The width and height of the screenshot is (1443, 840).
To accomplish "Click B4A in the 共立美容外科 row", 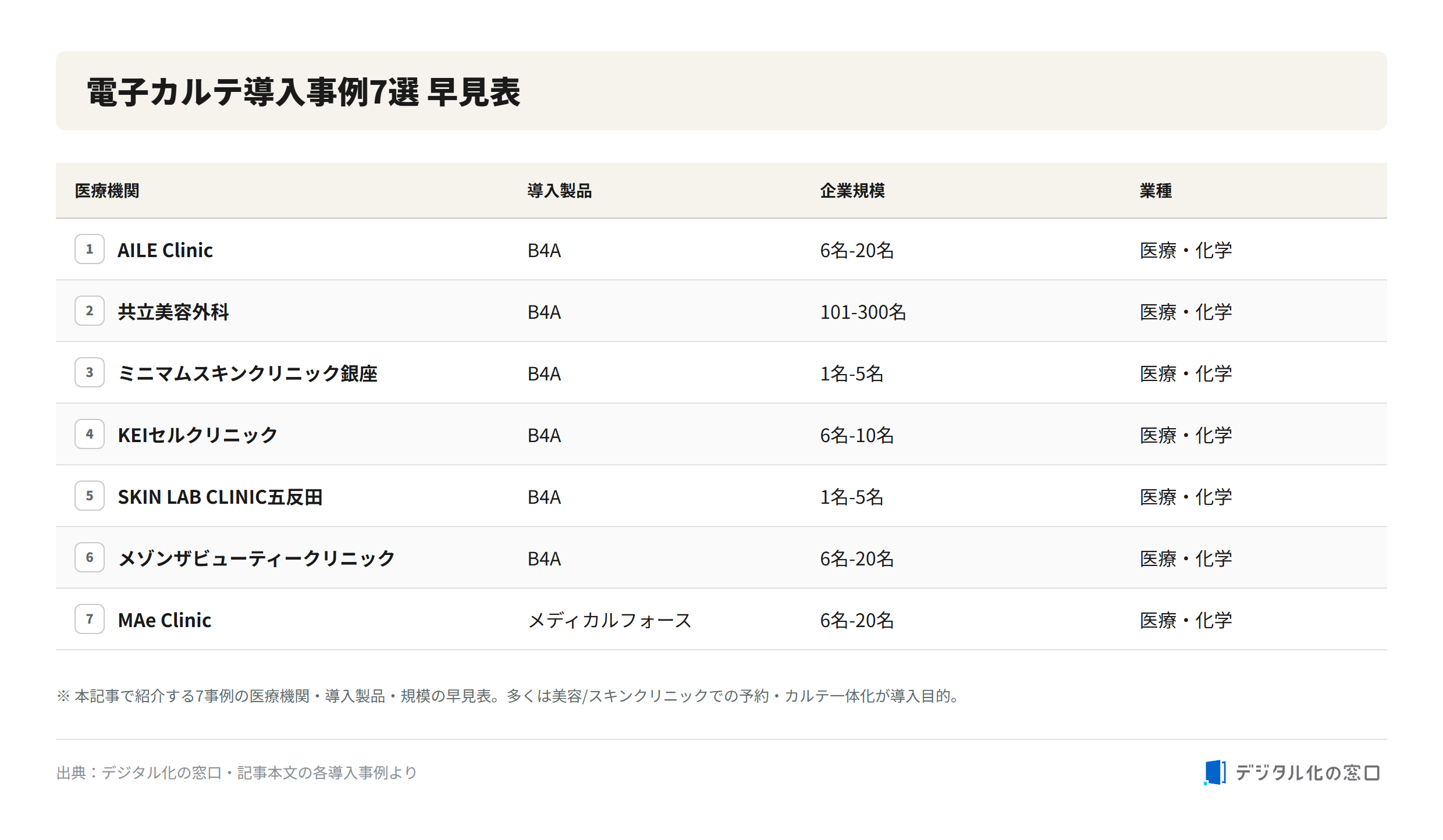I will [544, 312].
